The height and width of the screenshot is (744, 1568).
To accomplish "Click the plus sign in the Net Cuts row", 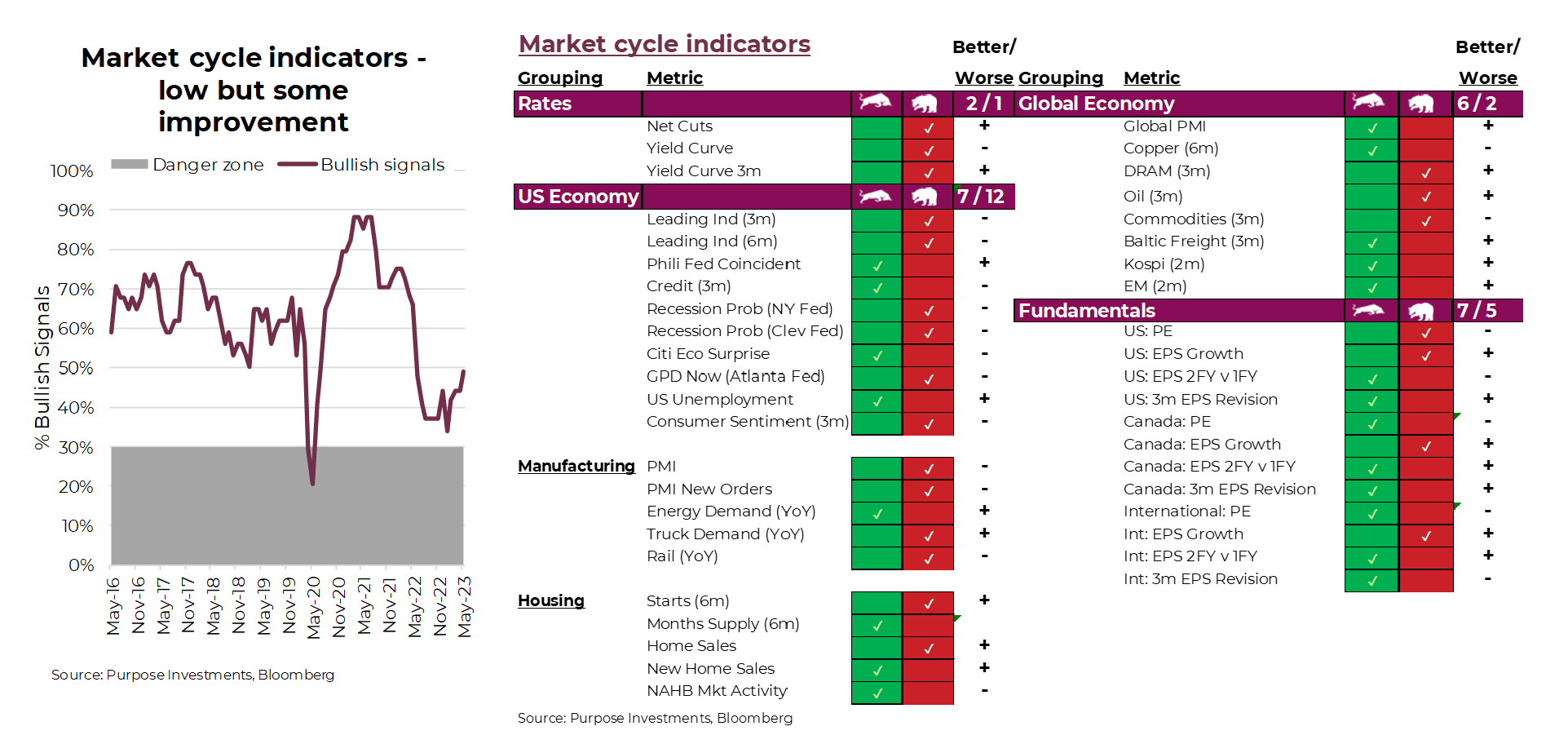I will click(x=984, y=126).
